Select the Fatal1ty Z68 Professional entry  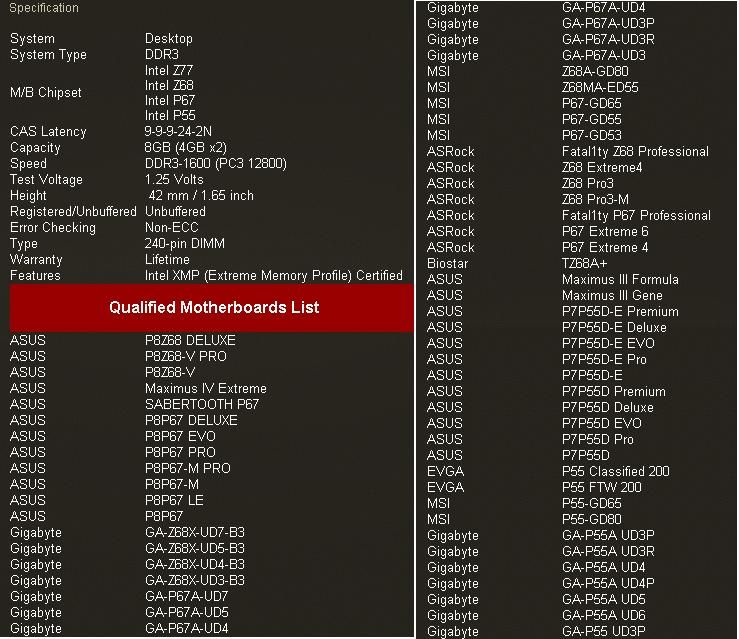(x=635, y=152)
